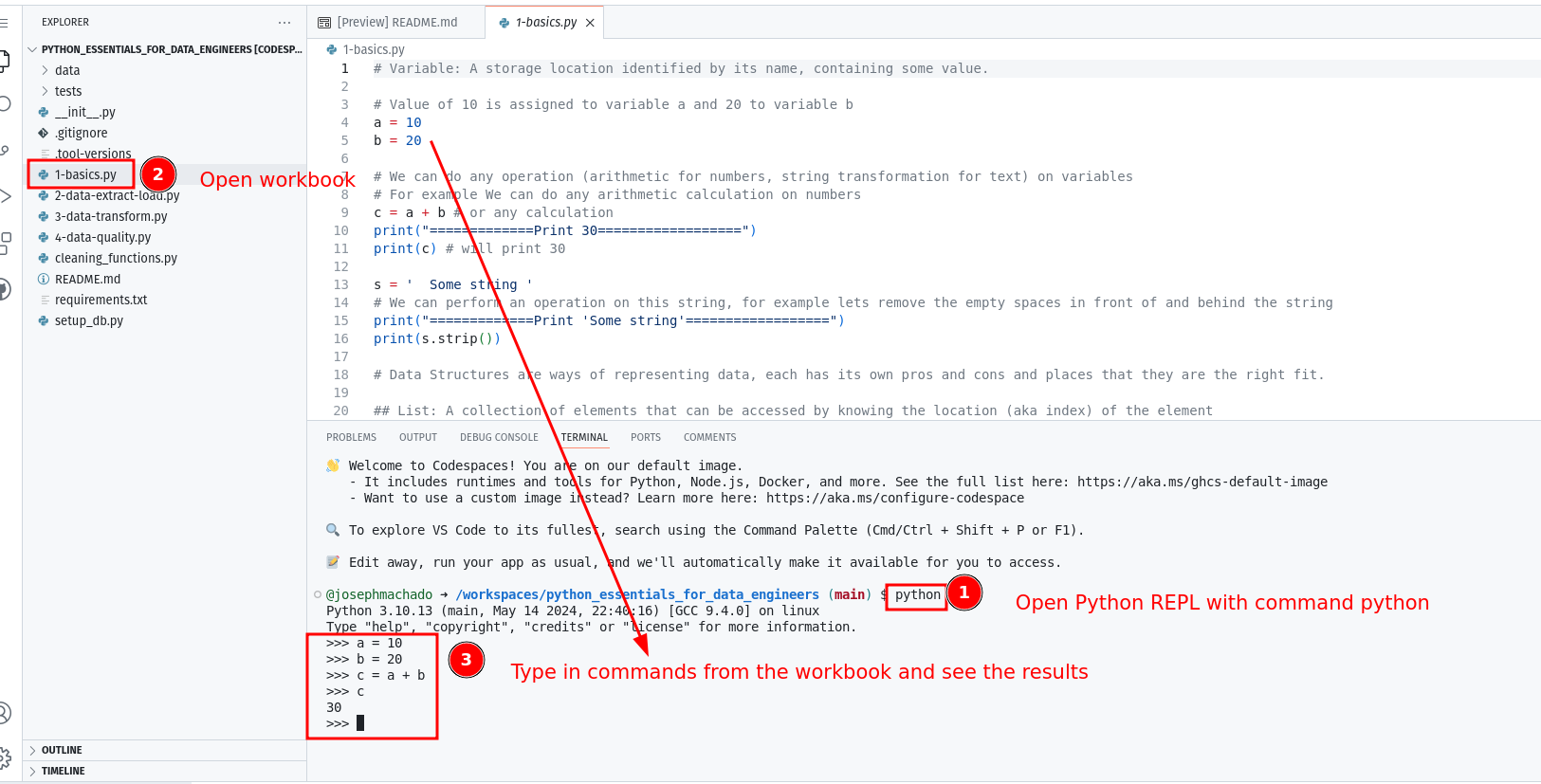Image resolution: width=1541 pixels, height=784 pixels.
Task: Close the 1-basics.py editor tab
Action: [590, 23]
